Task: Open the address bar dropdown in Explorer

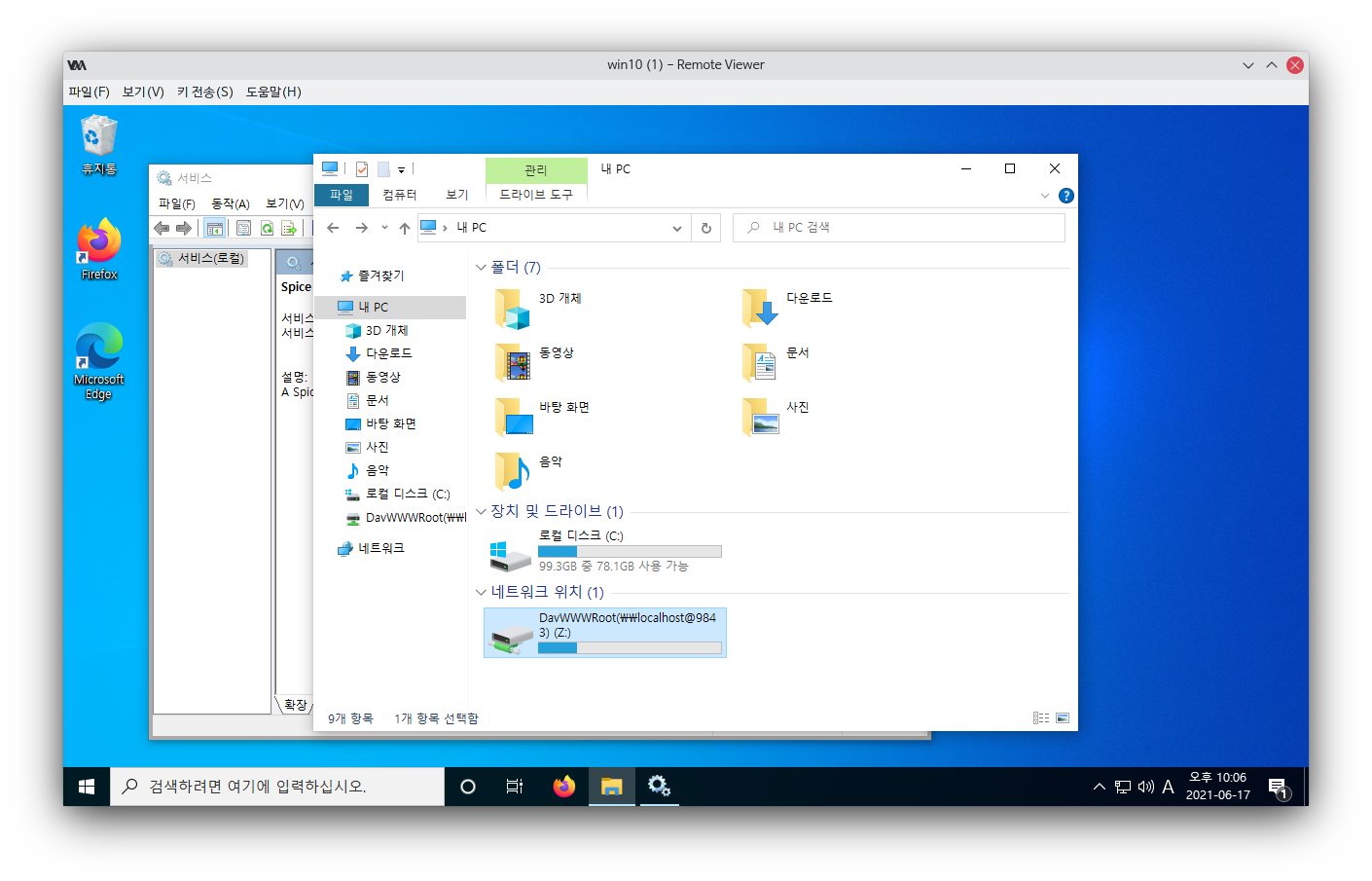Action: (x=677, y=227)
